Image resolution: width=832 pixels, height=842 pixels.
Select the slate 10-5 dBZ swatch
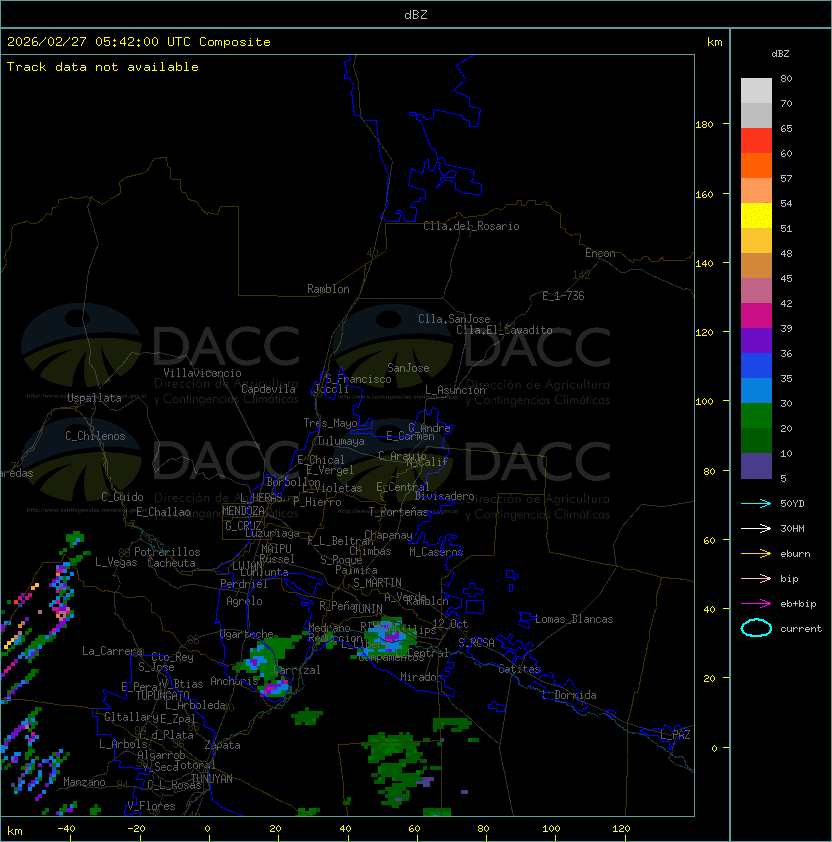756,466
